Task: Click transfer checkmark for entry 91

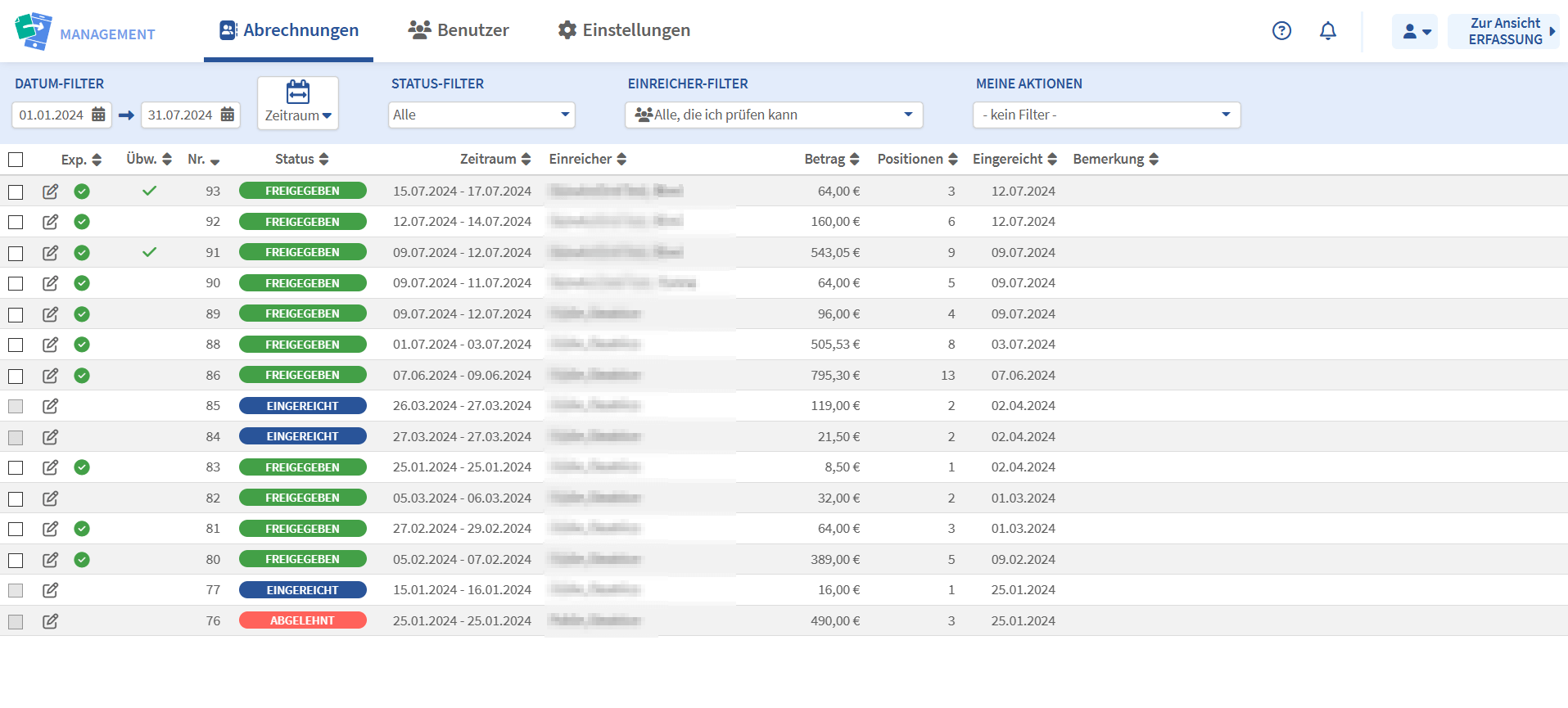Action: 149,252
